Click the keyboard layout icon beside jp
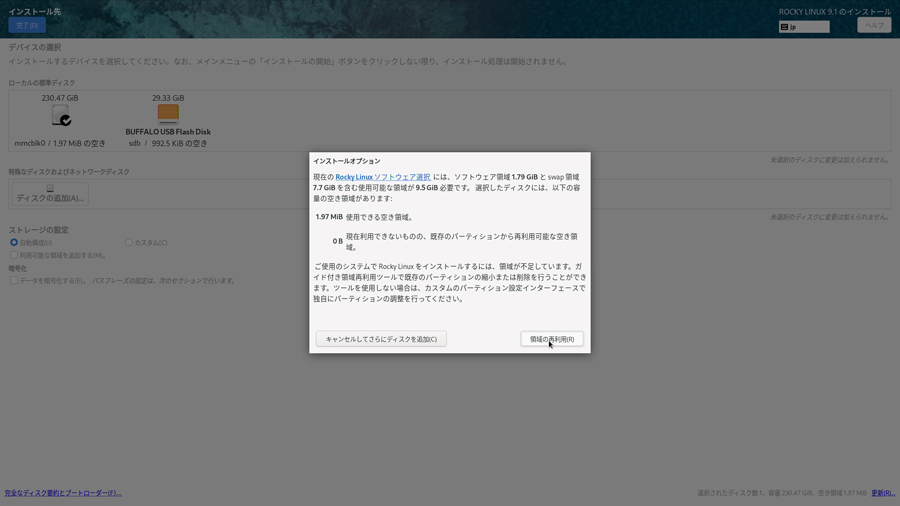This screenshot has width=900, height=506. point(785,27)
